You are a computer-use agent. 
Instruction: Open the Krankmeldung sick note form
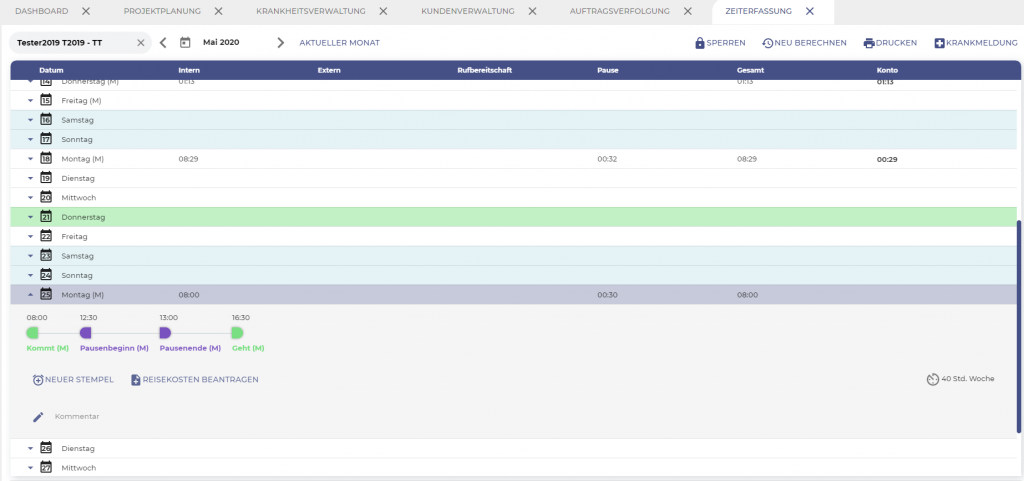coord(975,43)
